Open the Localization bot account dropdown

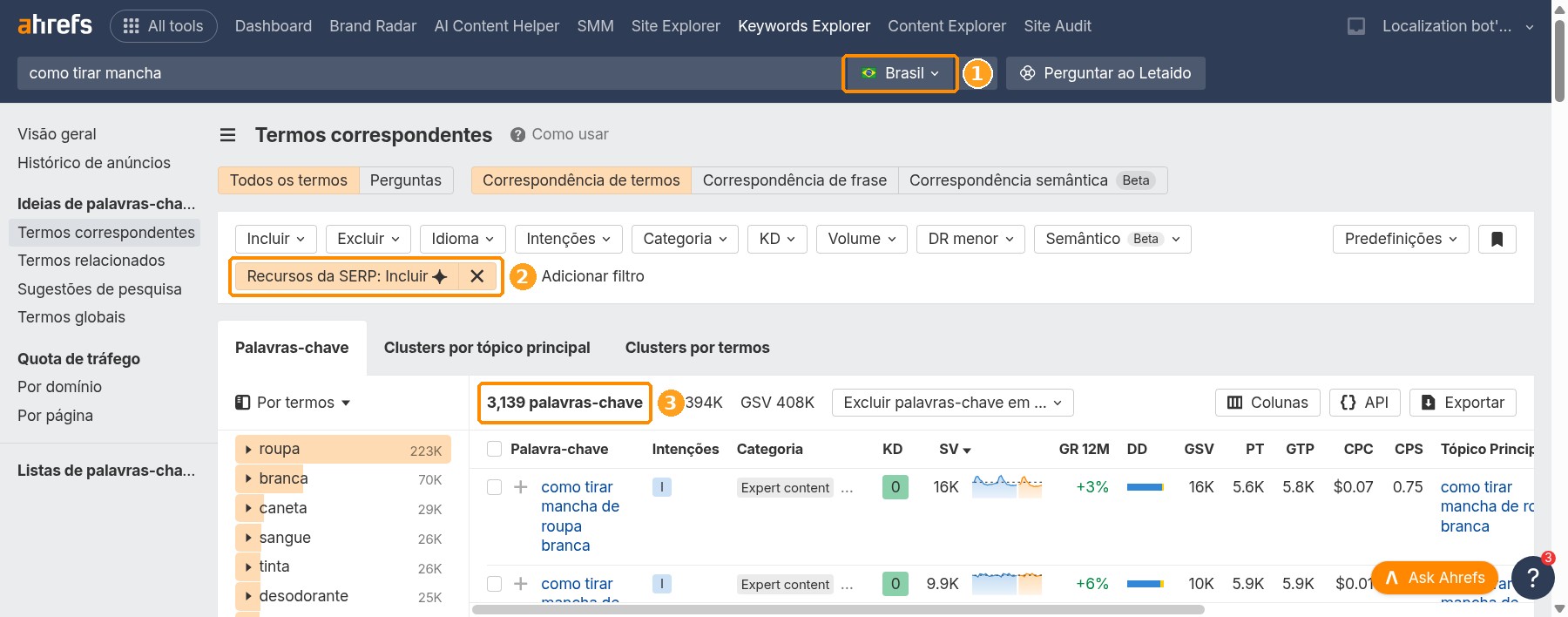tap(1457, 26)
